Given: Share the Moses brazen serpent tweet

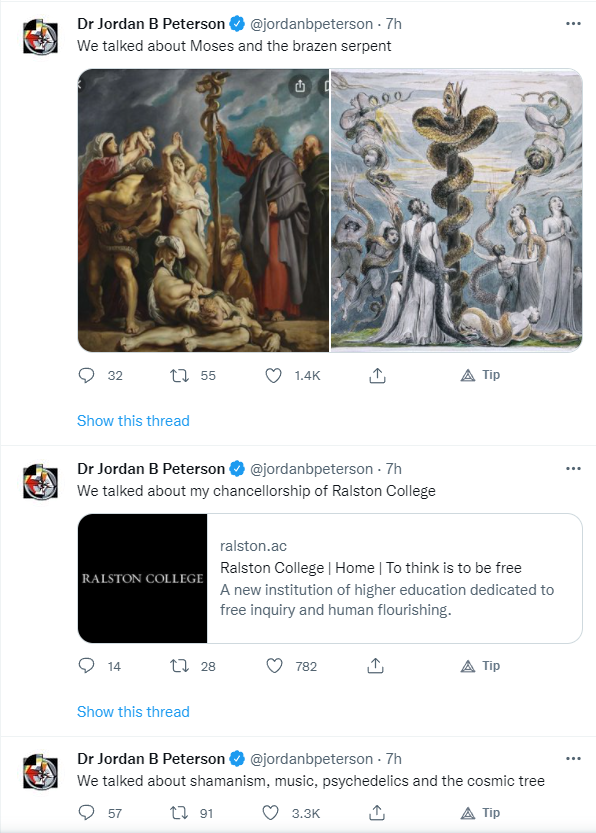Looking at the screenshot, I should 377,376.
